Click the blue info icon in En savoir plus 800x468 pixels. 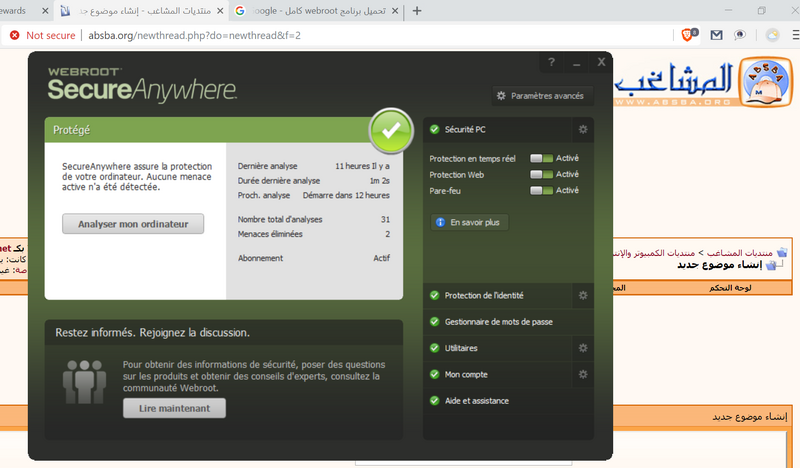pos(440,223)
